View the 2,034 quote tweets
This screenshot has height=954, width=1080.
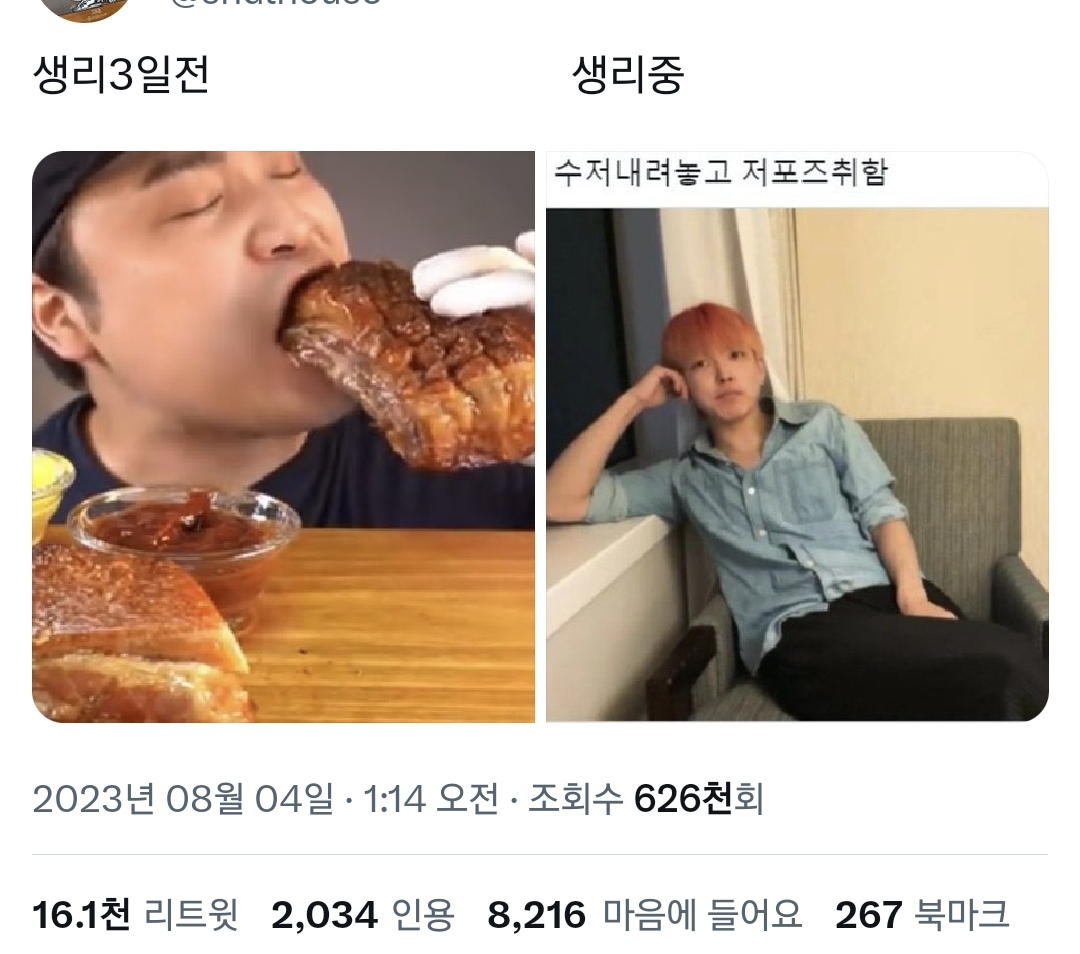click(x=324, y=915)
